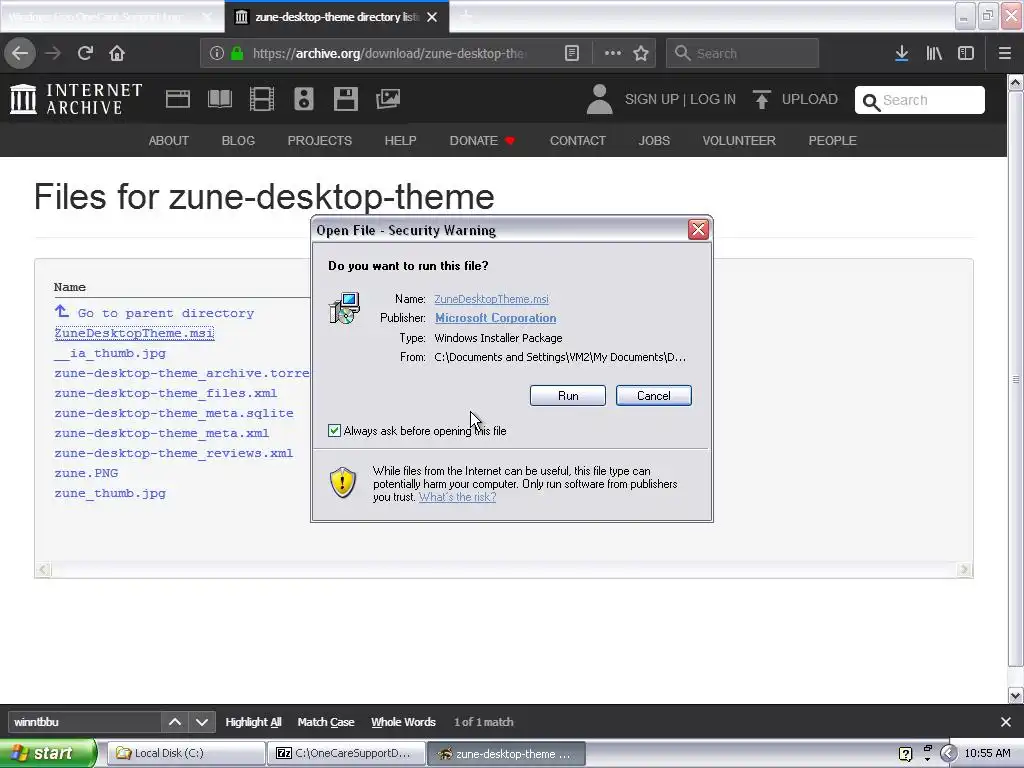Click LOG IN link
This screenshot has height=768, width=1024.
(712, 99)
